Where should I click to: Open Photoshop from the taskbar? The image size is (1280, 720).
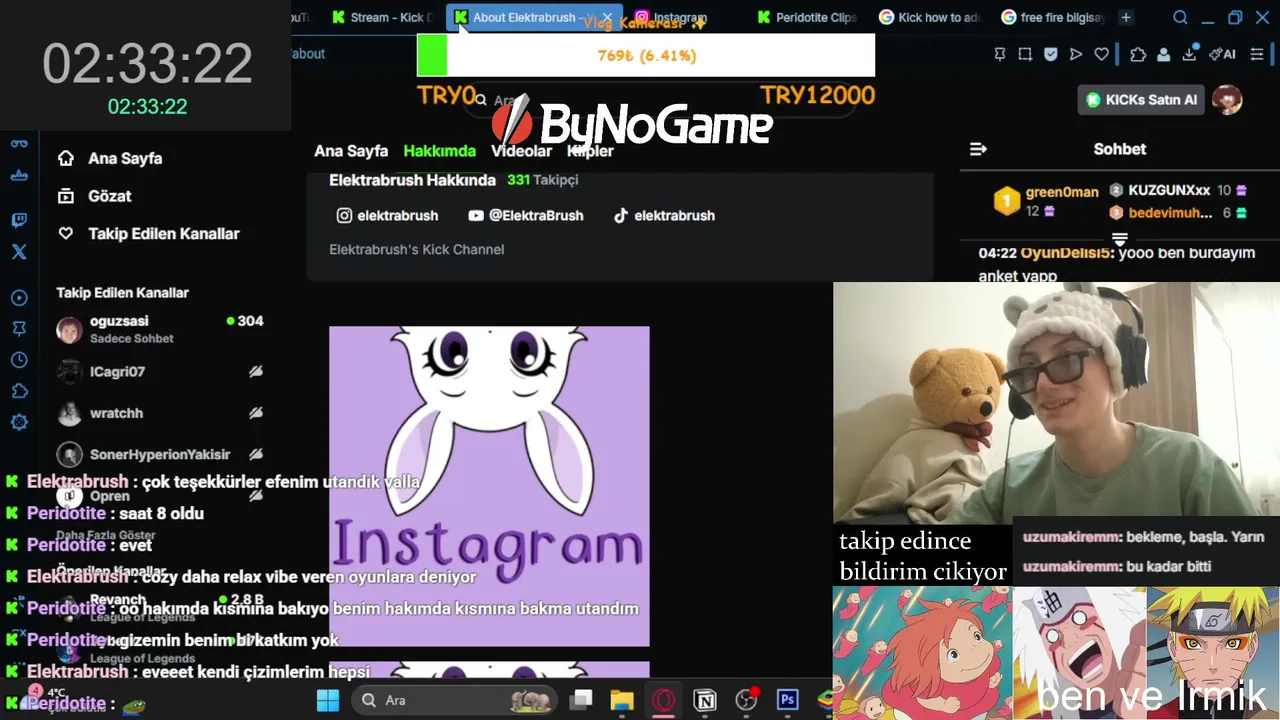click(x=788, y=700)
